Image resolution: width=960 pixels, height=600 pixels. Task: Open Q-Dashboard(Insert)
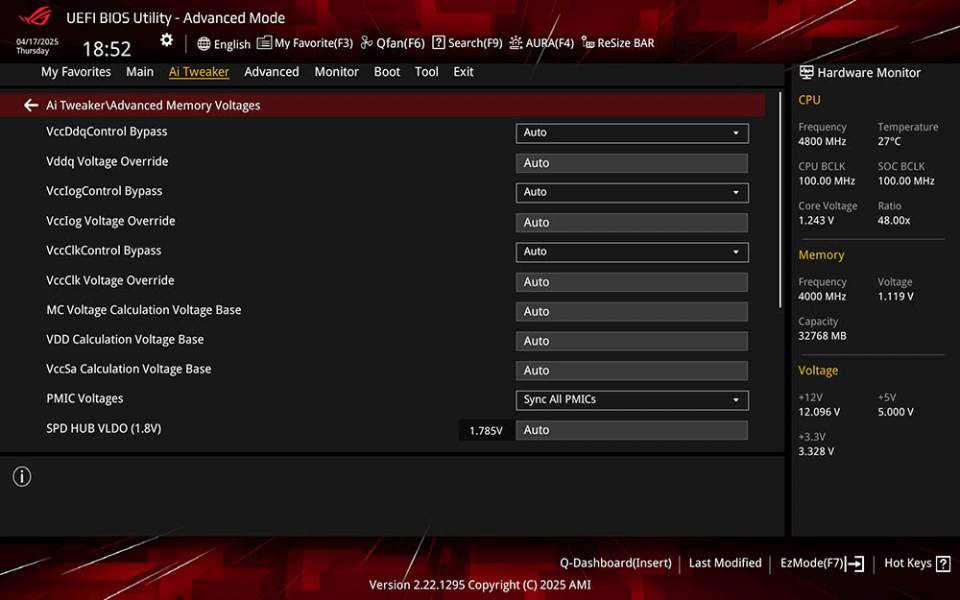click(615, 563)
